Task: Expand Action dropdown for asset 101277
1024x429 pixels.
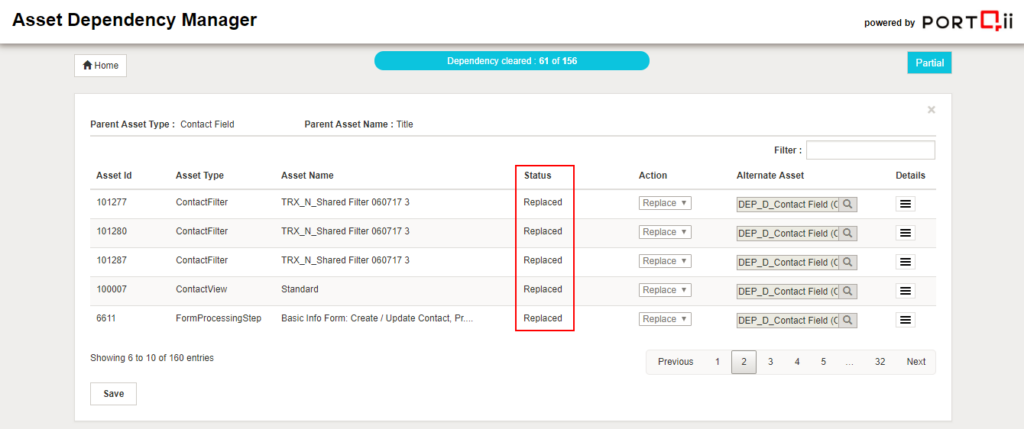Action: 664,203
